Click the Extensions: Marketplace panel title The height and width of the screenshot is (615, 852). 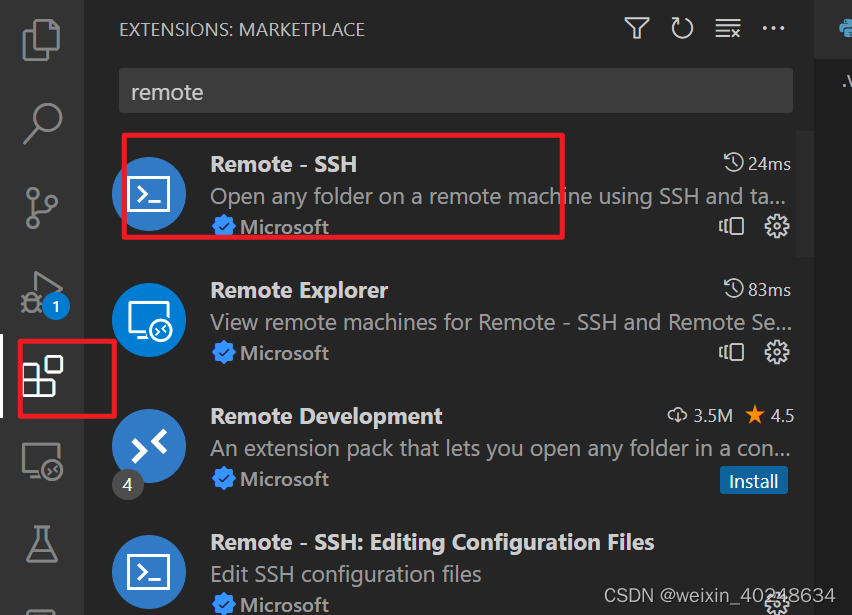242,29
